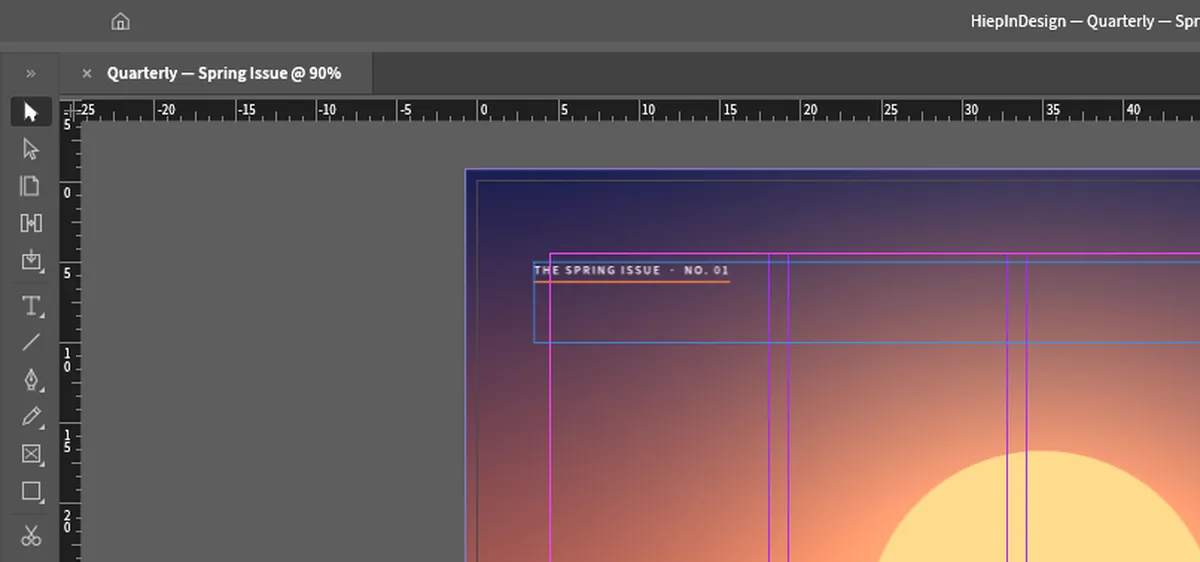Screen dimensions: 1200x562
Task: Select the Rectangle Frame tool
Action: coord(31,454)
